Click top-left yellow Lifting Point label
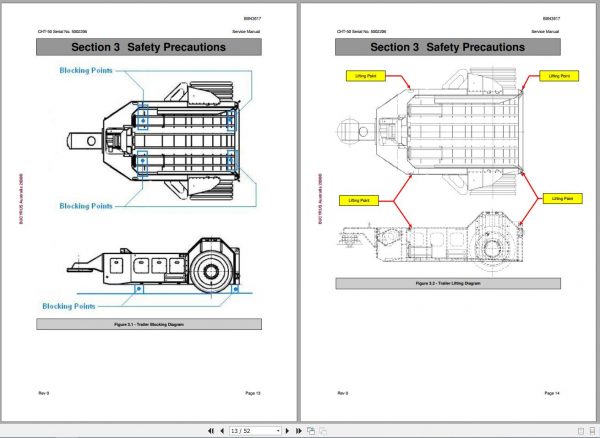The height and width of the screenshot is (438, 600). tap(366, 76)
